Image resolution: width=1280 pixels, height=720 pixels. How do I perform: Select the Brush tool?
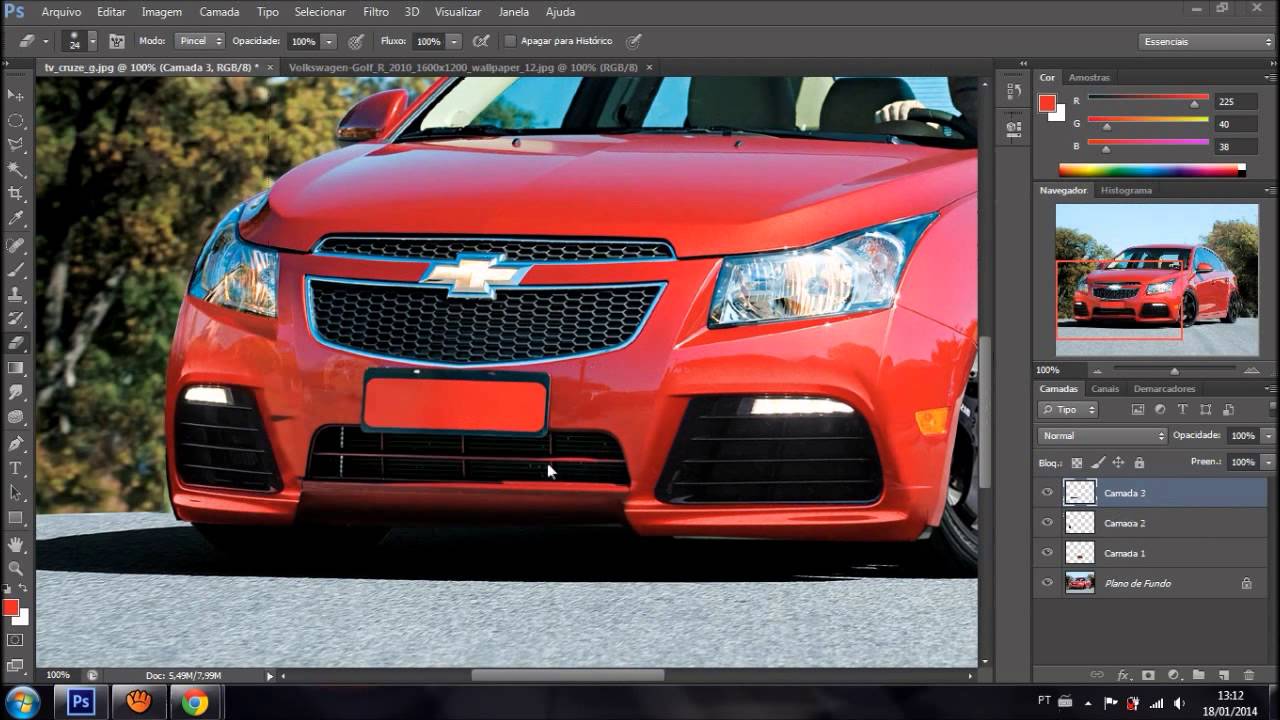point(16,270)
